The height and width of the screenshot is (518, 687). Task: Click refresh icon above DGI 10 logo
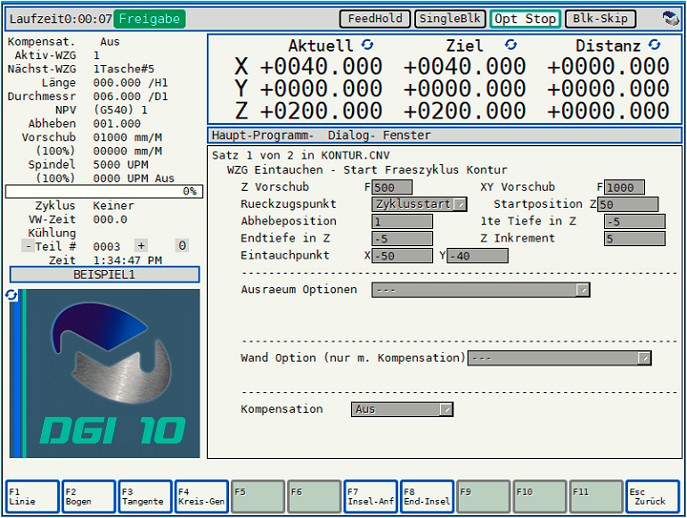click(11, 295)
